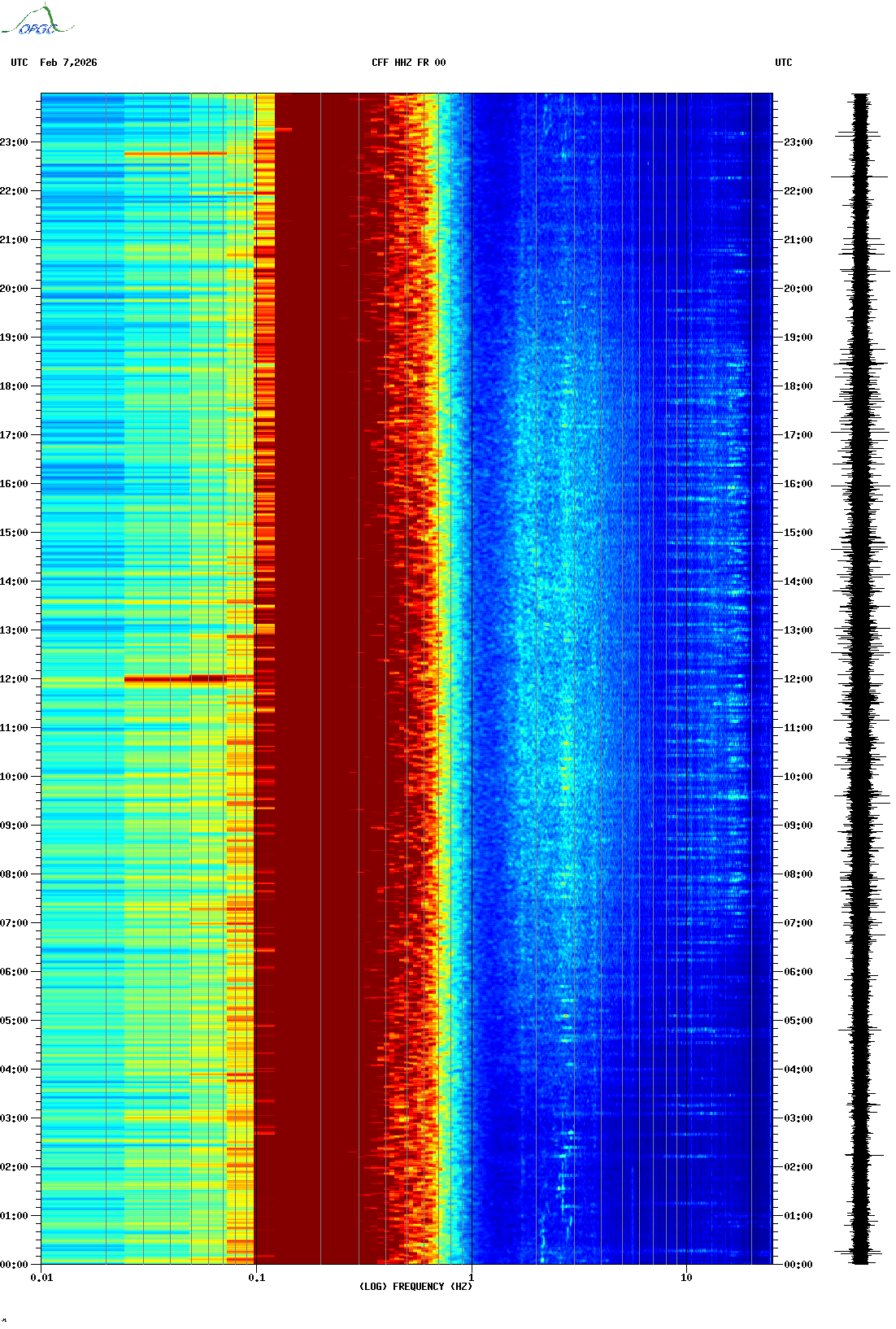Click the dark red low-frequency streak at 12:00
This screenshot has height=1329, width=896.
click(189, 678)
